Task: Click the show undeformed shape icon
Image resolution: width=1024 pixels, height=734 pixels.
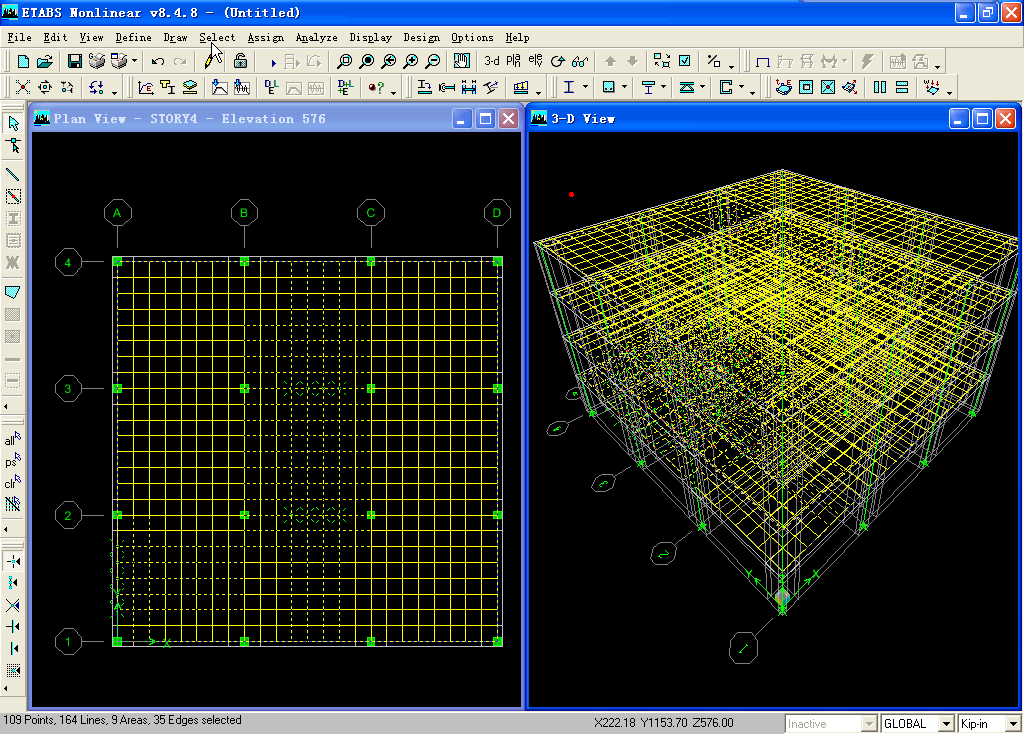Action: (x=762, y=61)
